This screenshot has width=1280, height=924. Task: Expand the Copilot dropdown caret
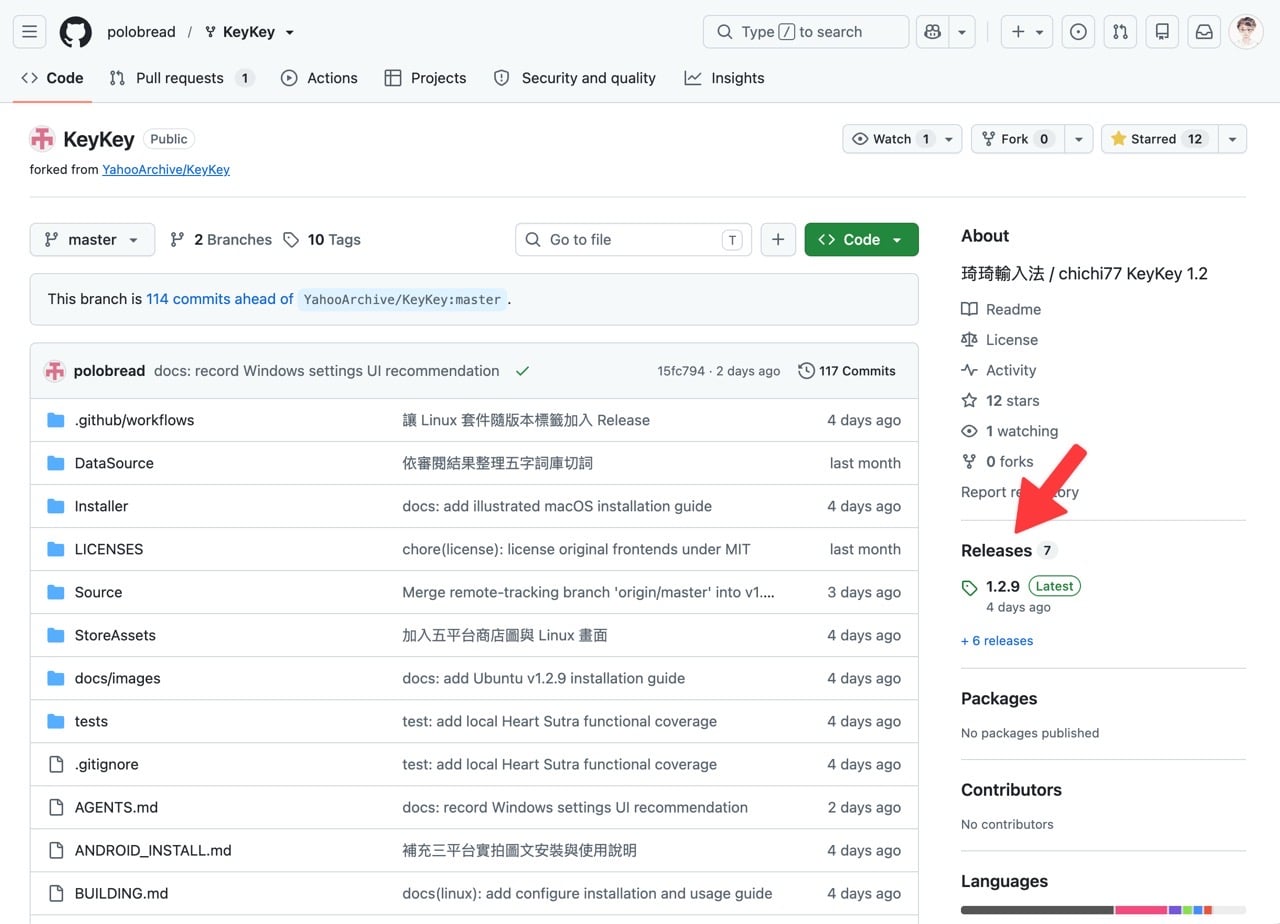point(962,32)
